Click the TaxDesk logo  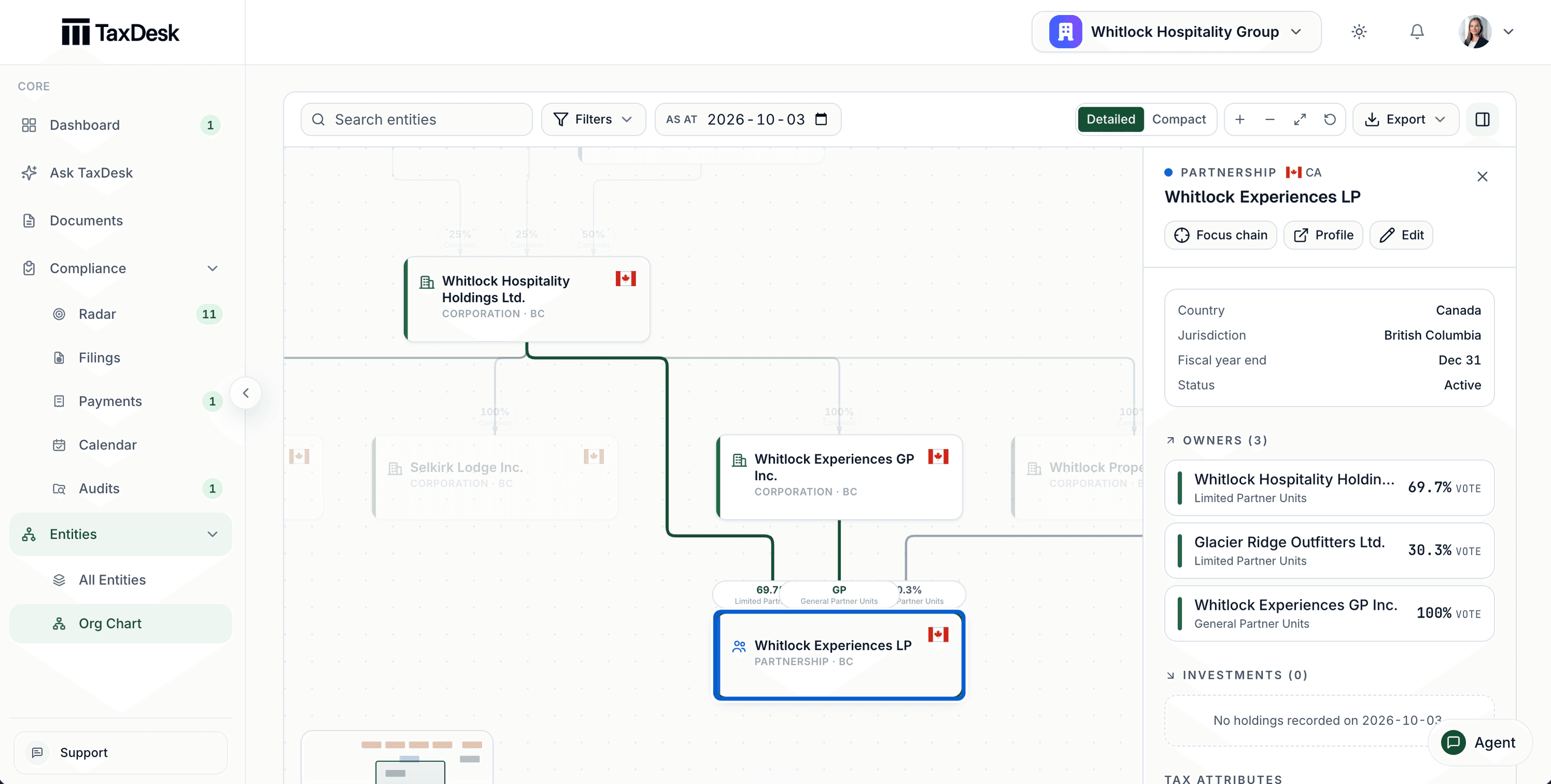pyautogui.click(x=120, y=32)
